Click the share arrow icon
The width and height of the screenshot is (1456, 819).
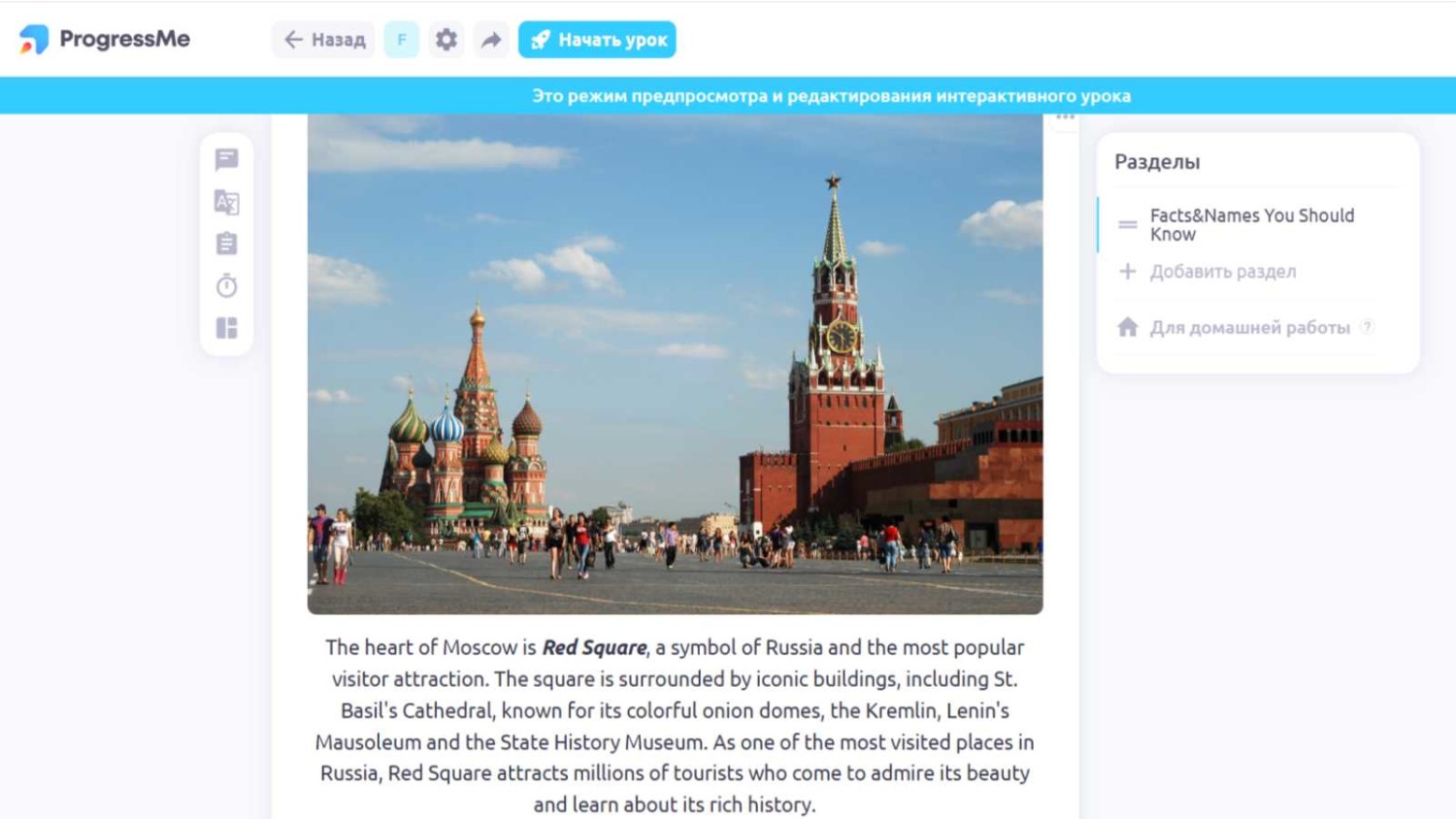(x=492, y=40)
